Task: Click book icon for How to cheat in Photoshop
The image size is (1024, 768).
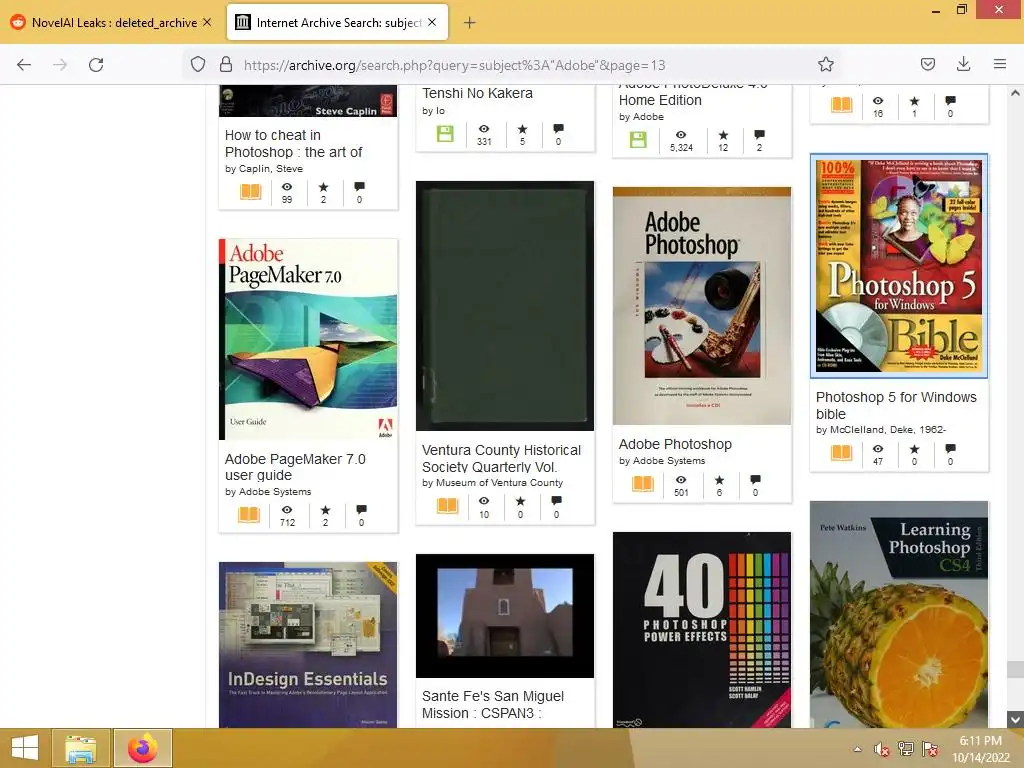Action: point(251,191)
